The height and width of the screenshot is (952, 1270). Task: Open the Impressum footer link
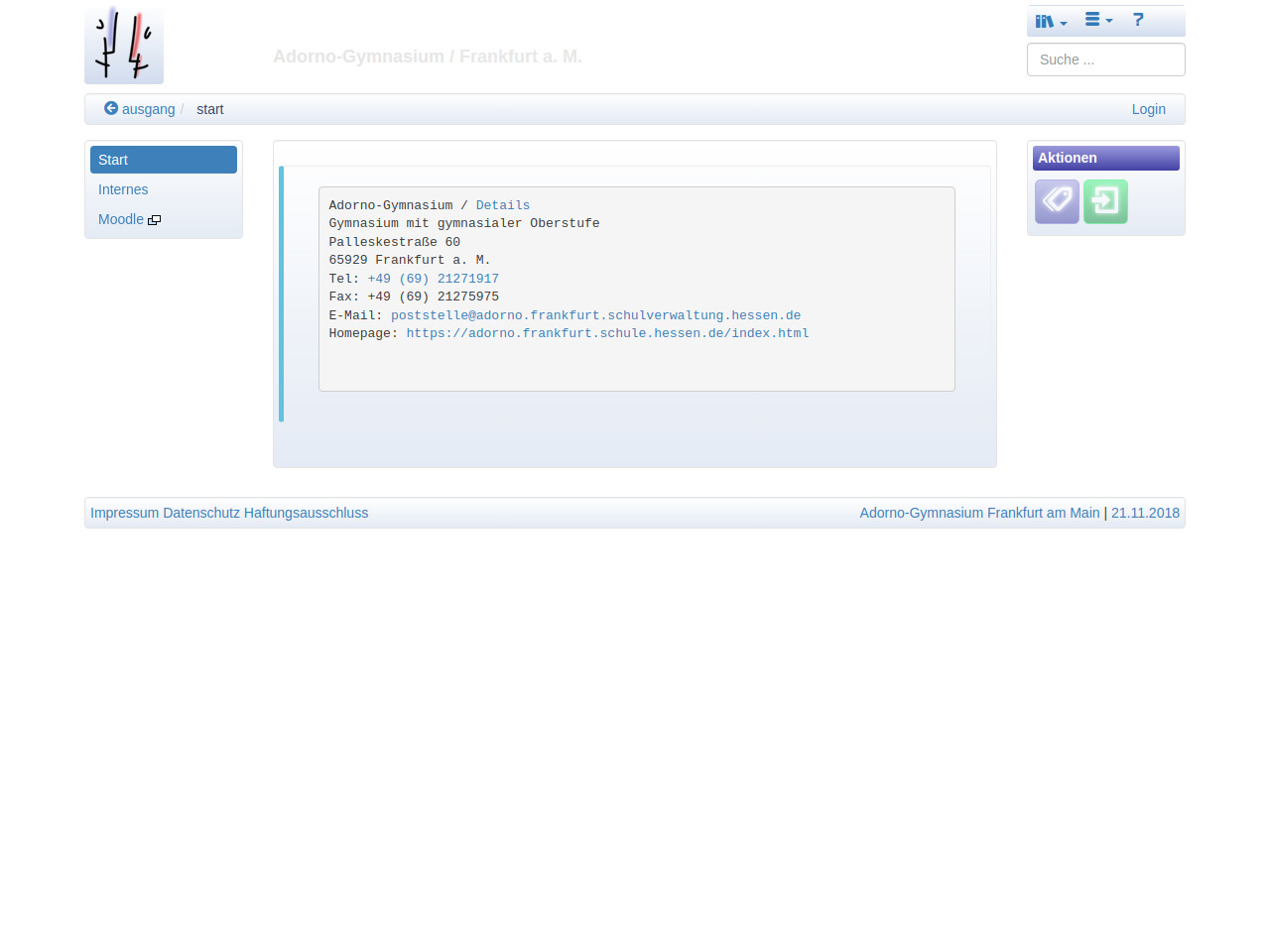point(124,513)
